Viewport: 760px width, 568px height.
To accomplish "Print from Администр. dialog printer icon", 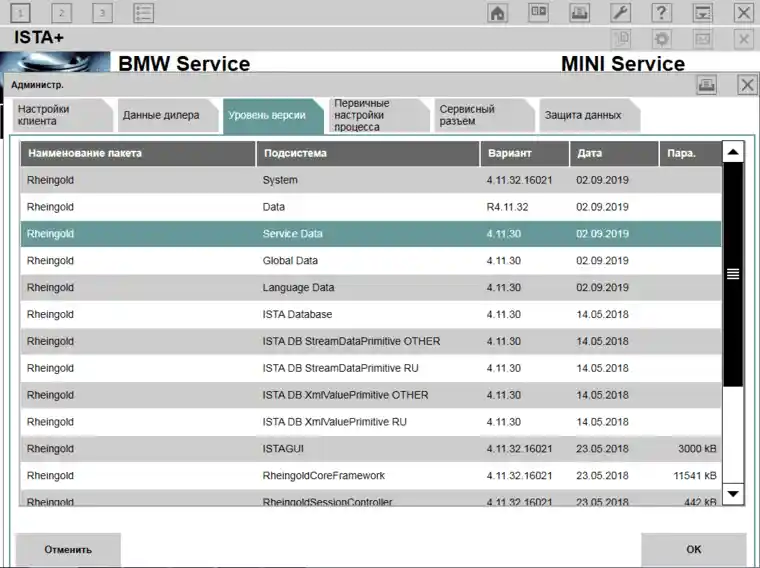I will coord(707,85).
